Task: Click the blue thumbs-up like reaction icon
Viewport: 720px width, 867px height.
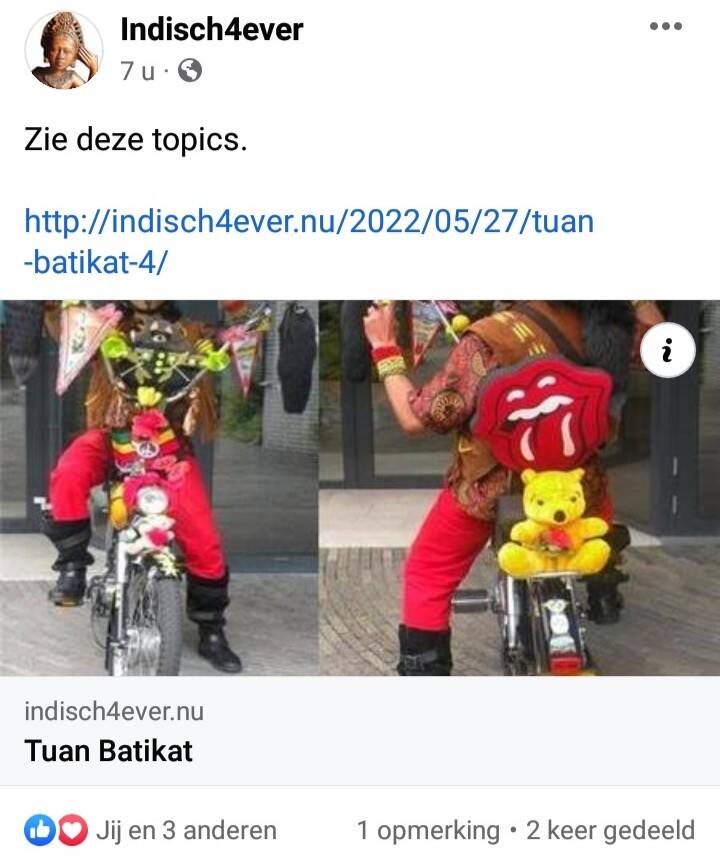Action: [x=39, y=830]
